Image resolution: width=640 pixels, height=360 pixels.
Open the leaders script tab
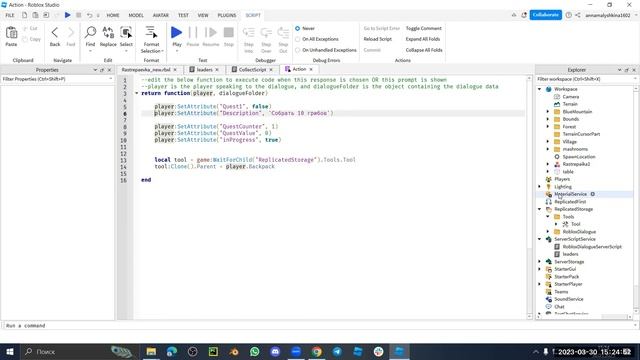(204, 70)
